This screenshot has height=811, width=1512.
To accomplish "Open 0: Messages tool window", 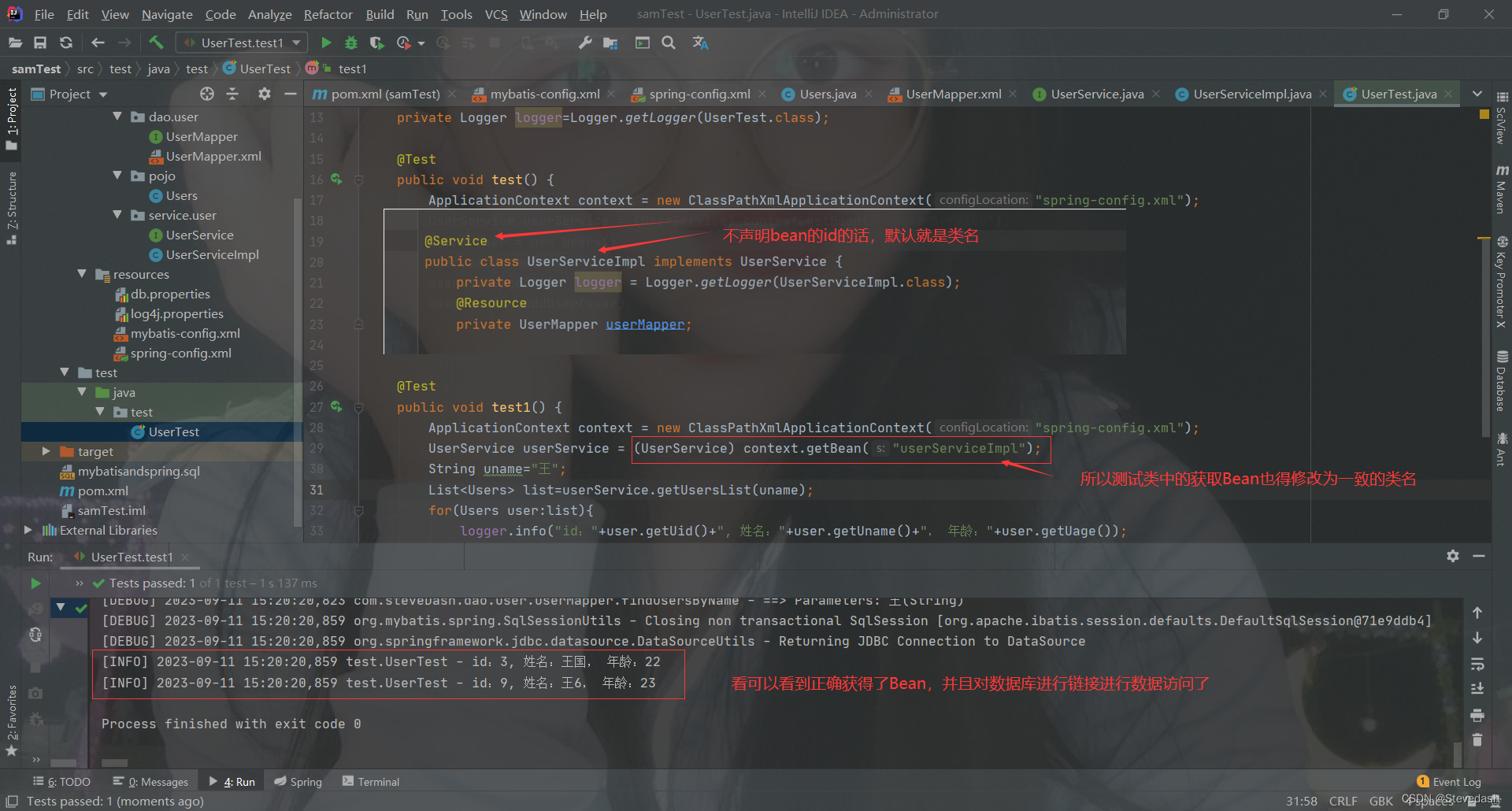I will [x=150, y=781].
